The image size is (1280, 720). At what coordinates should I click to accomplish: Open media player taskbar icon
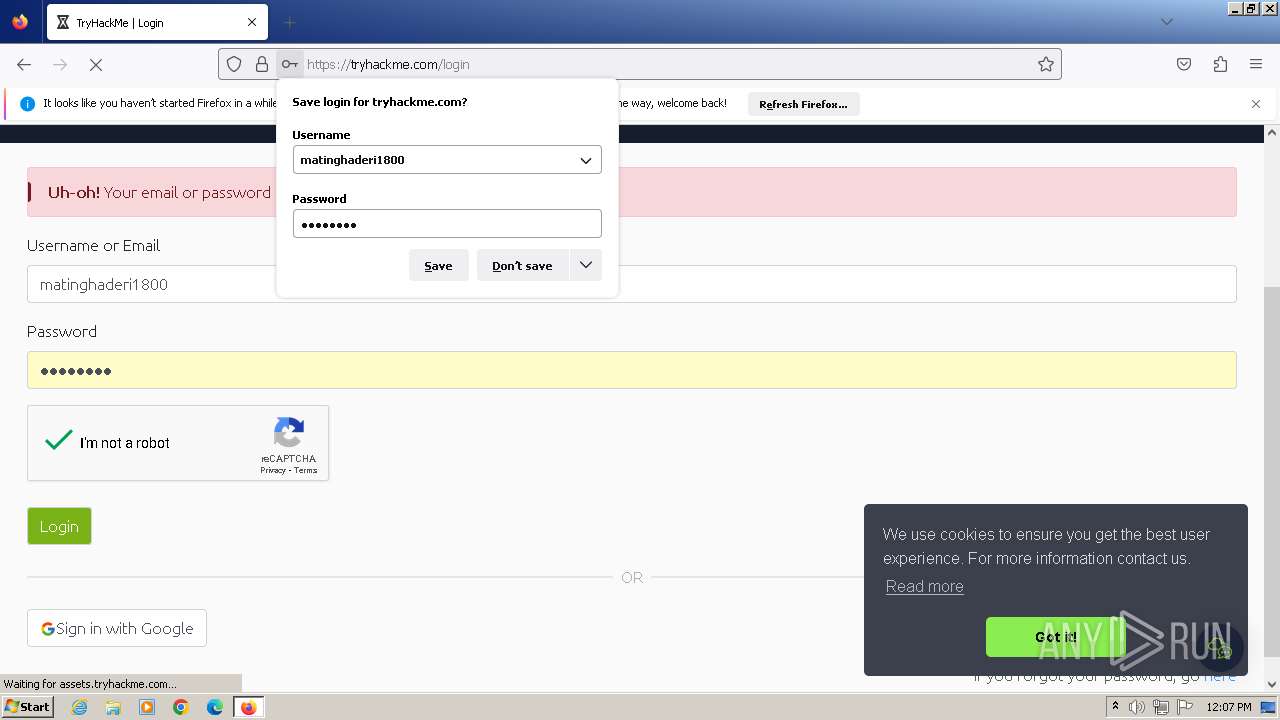(x=147, y=707)
